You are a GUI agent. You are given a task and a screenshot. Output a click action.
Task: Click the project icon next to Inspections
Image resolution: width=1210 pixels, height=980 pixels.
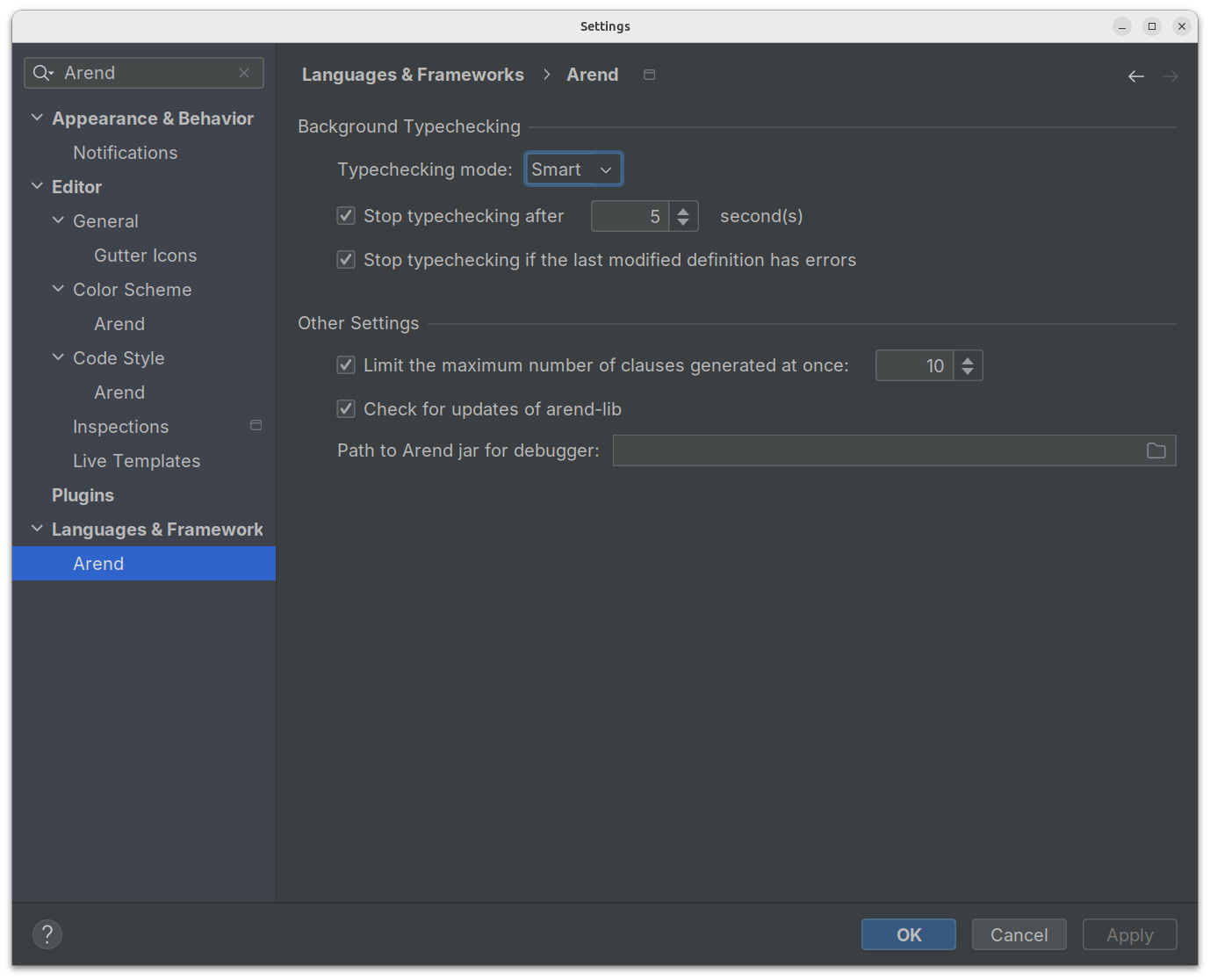(256, 426)
